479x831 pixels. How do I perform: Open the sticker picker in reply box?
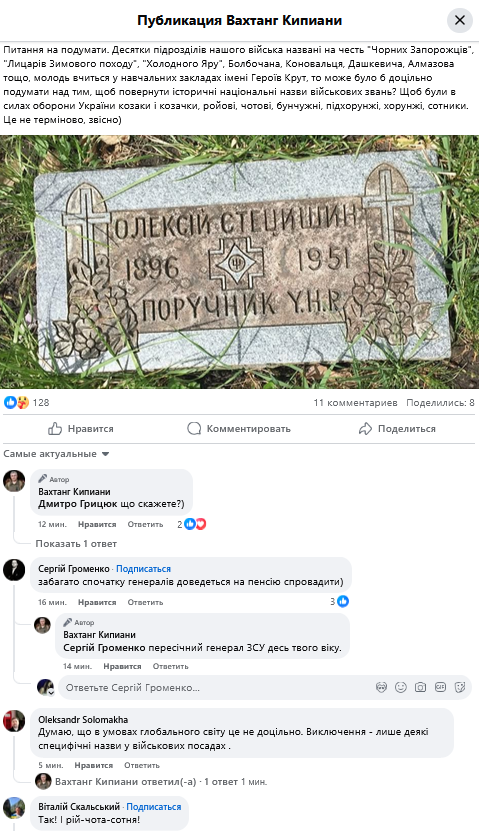coord(460,687)
